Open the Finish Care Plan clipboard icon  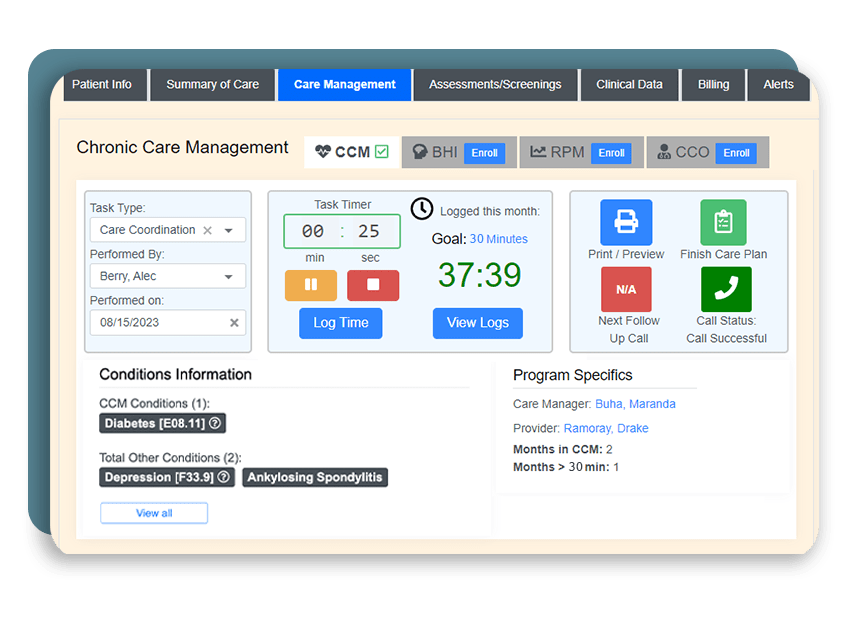[724, 221]
